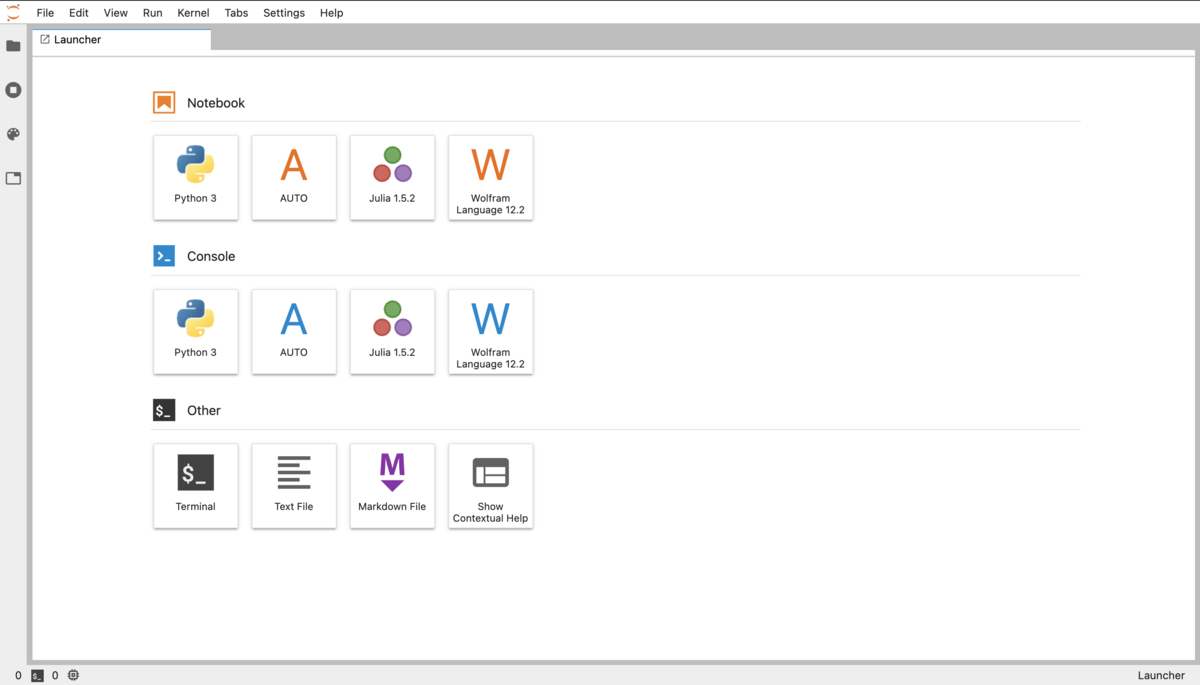Open the Open Tabs sidebar icon
The width and height of the screenshot is (1200, 685).
pos(13,178)
